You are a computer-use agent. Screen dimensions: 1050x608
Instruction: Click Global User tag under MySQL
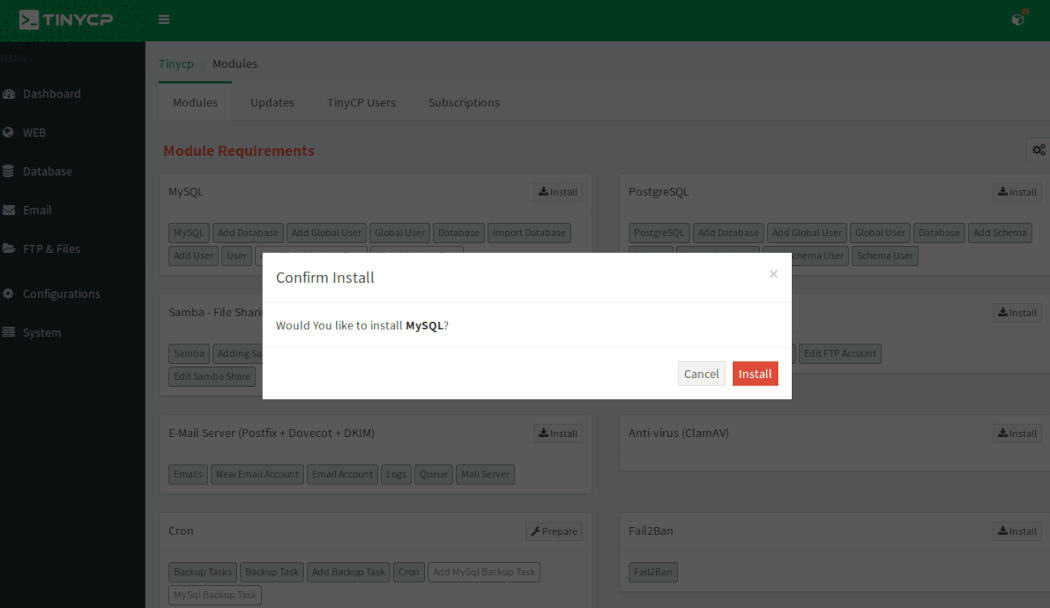pyautogui.click(x=400, y=233)
